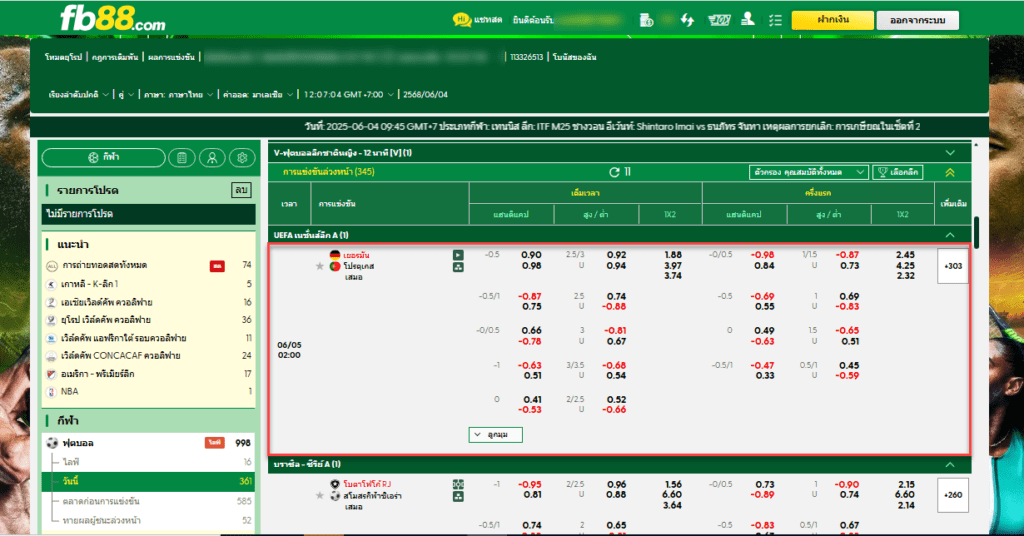
Task: Select the All live streaming sidebar item
Action: (149, 265)
